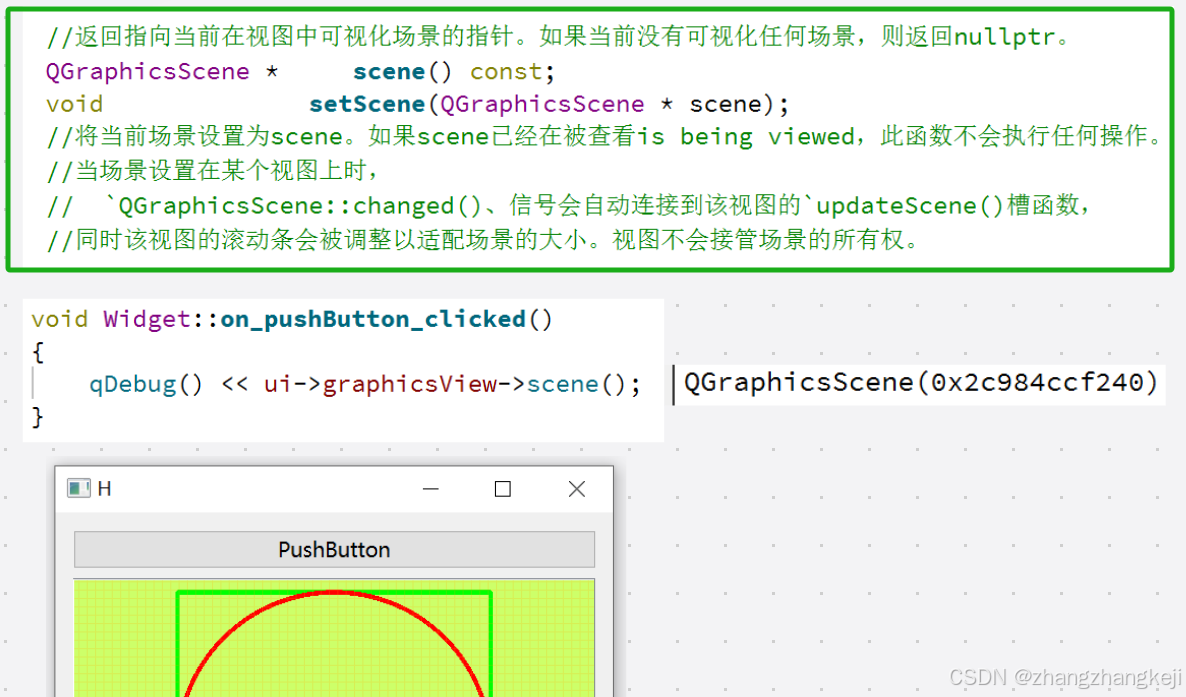This screenshot has width=1186, height=697.
Task: Click the debug output QGraphicsScene(0x2c984ccf240)
Action: click(921, 383)
